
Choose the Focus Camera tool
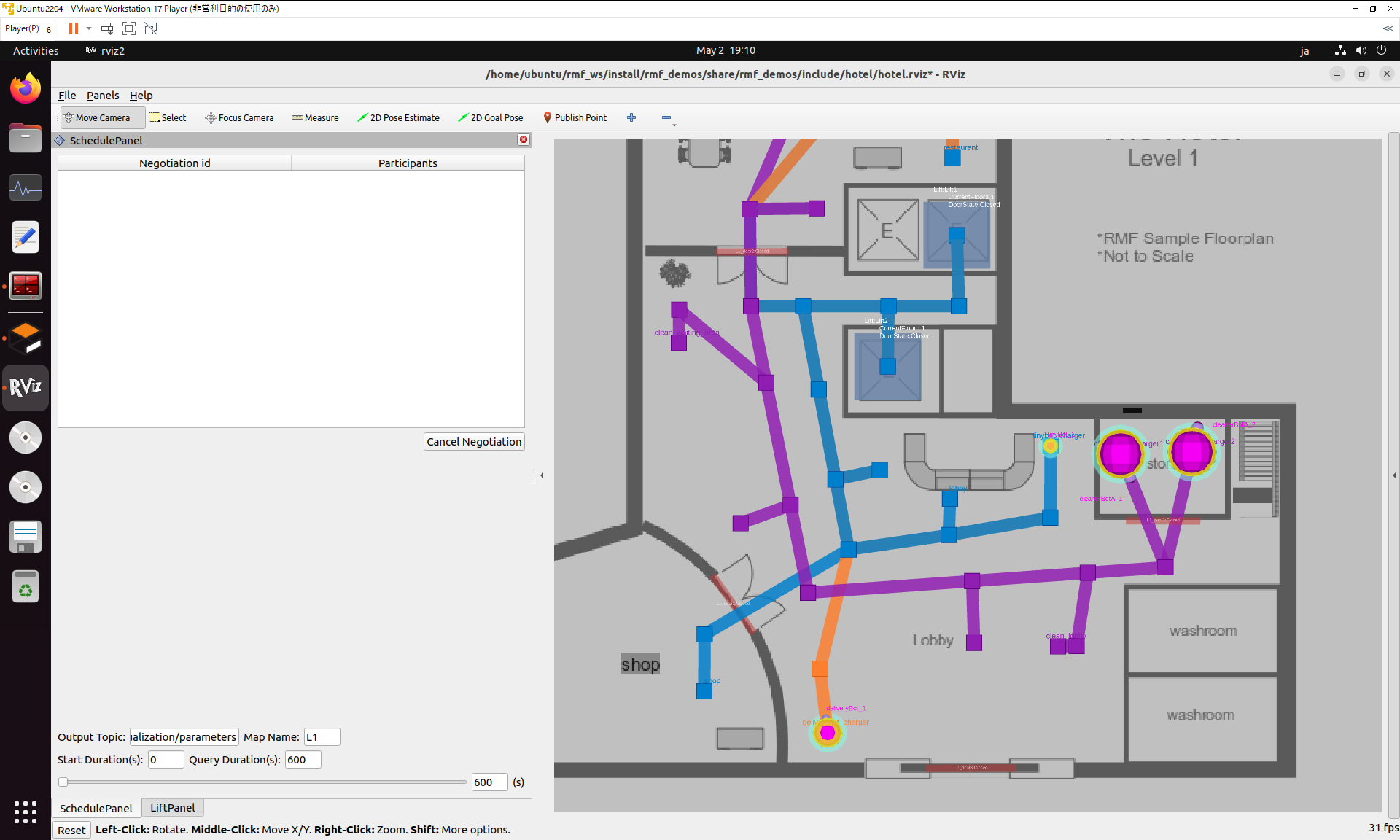[239, 117]
